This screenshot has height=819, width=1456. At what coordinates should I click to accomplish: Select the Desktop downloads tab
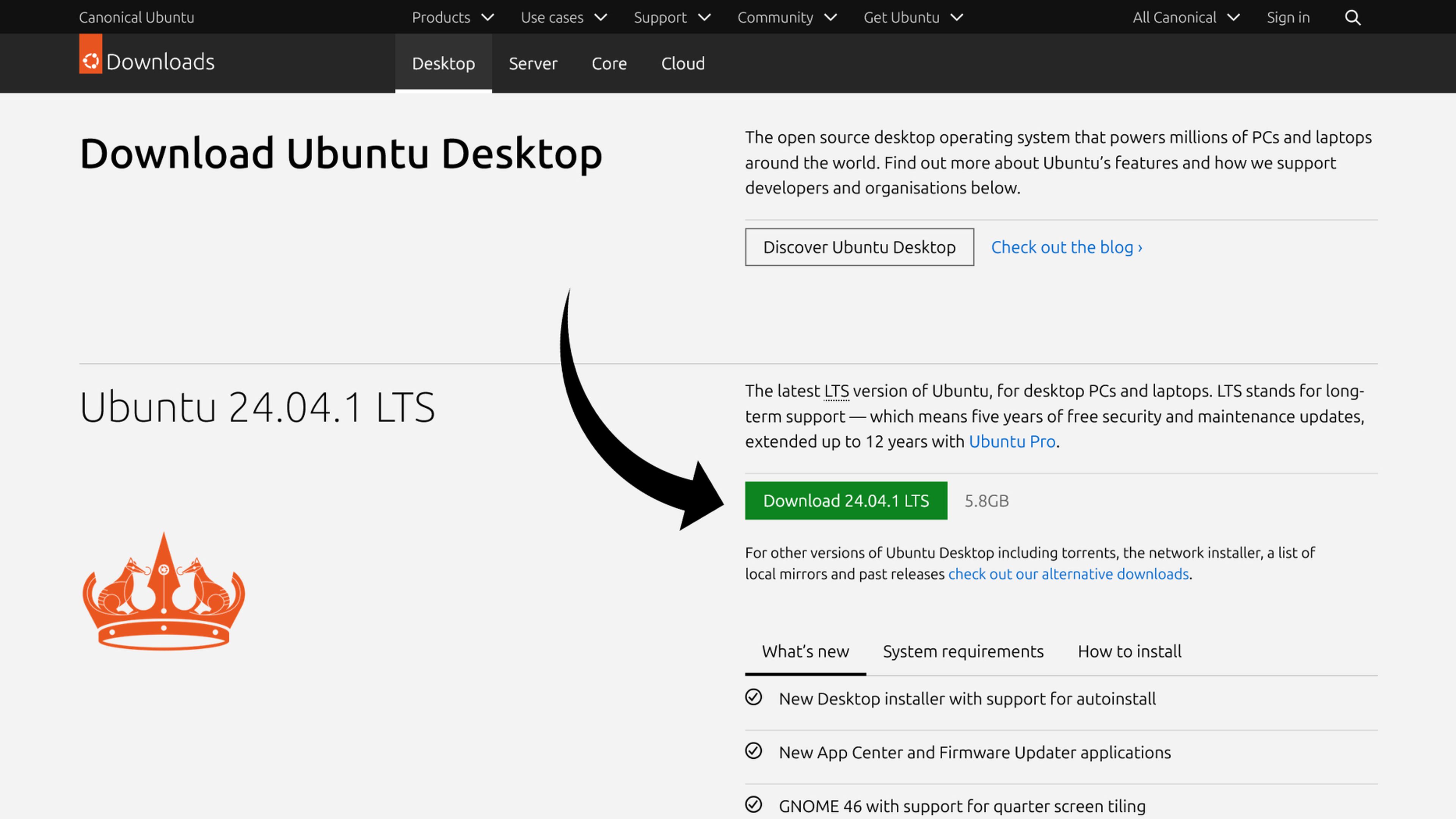(444, 63)
